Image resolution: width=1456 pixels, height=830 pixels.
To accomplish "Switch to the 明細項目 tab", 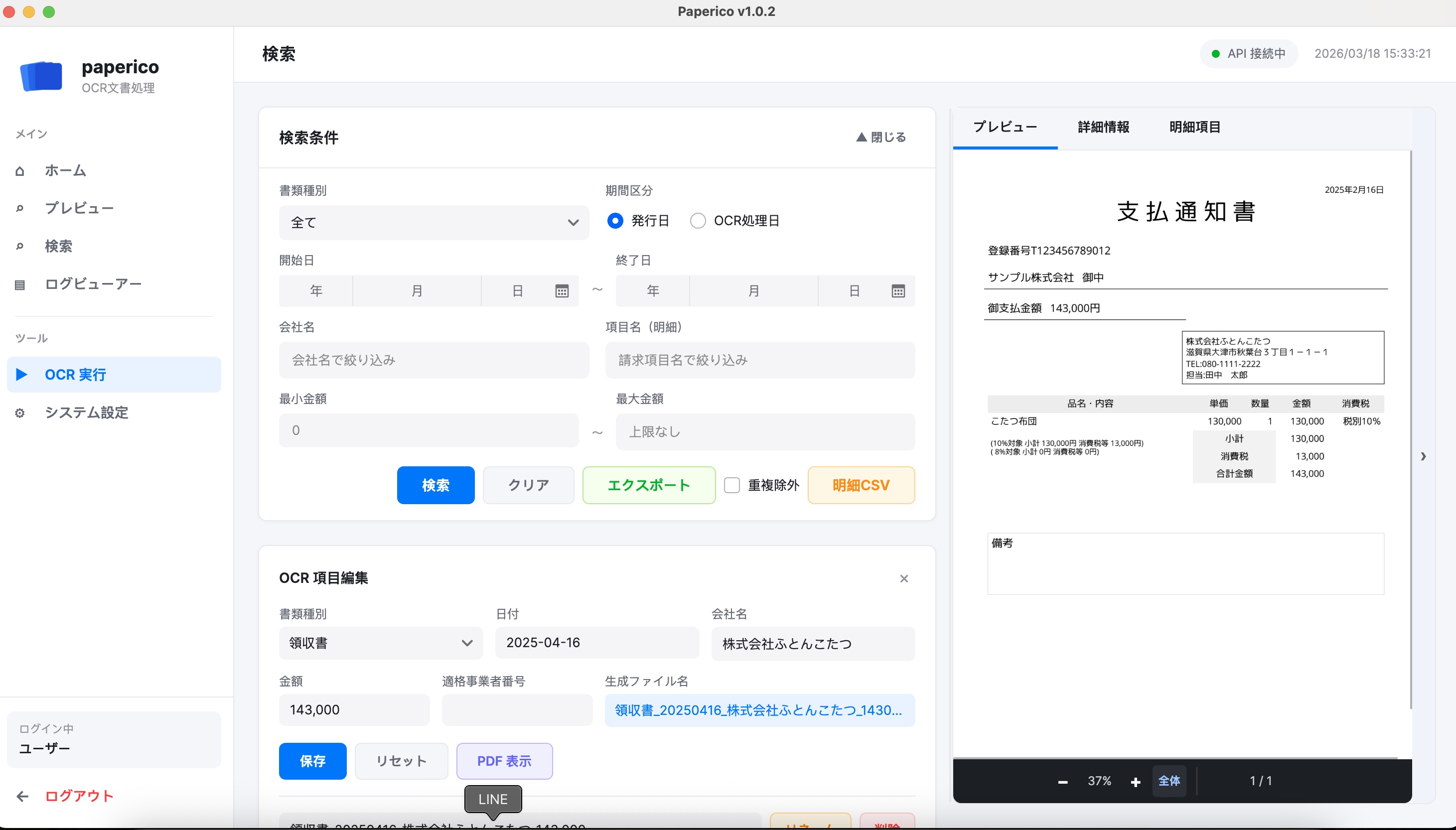I will coord(1194,127).
